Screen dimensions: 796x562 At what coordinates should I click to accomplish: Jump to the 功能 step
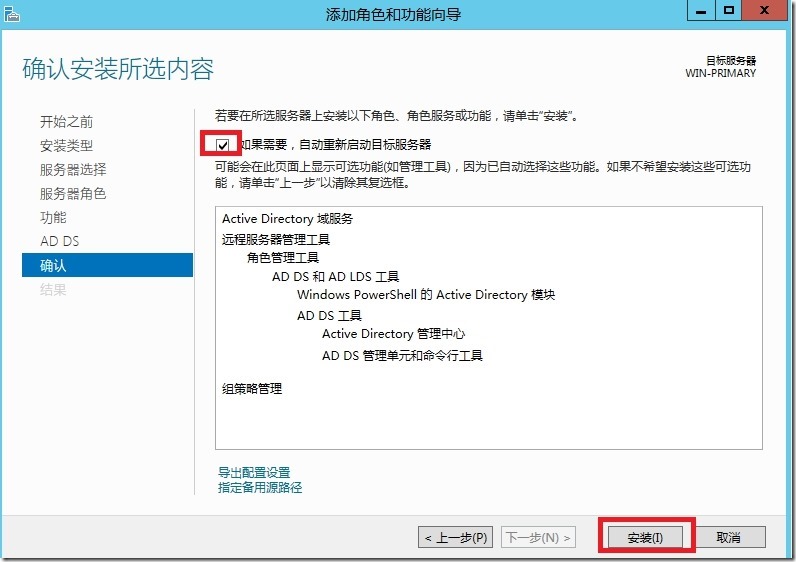tap(53, 218)
